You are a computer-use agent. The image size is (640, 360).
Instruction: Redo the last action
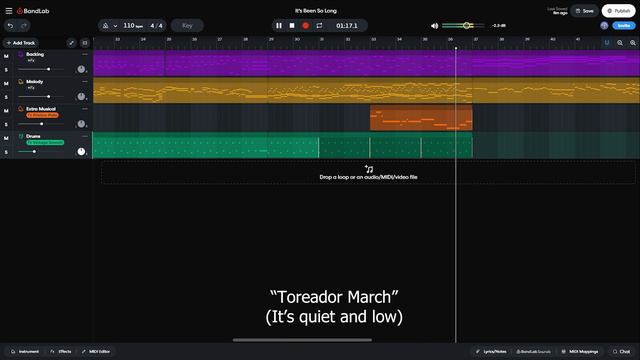pos(24,26)
